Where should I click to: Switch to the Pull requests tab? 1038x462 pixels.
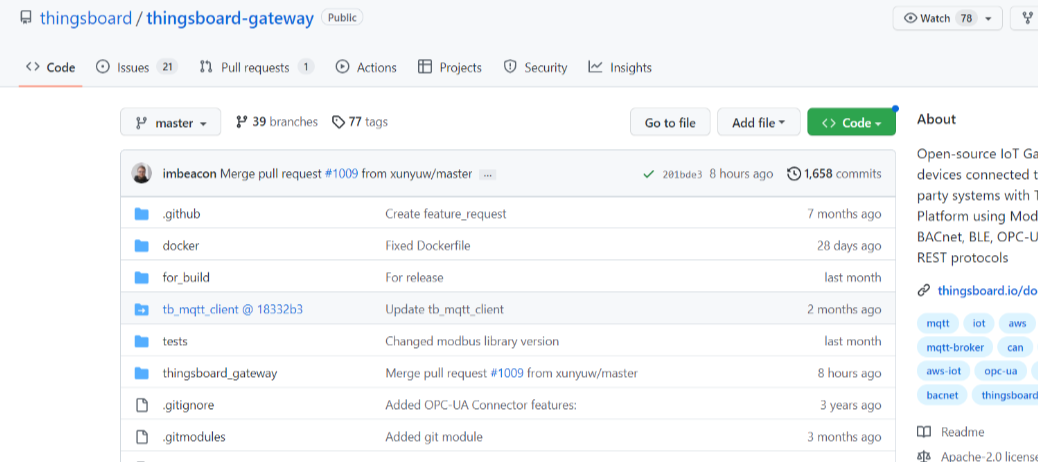[256, 68]
